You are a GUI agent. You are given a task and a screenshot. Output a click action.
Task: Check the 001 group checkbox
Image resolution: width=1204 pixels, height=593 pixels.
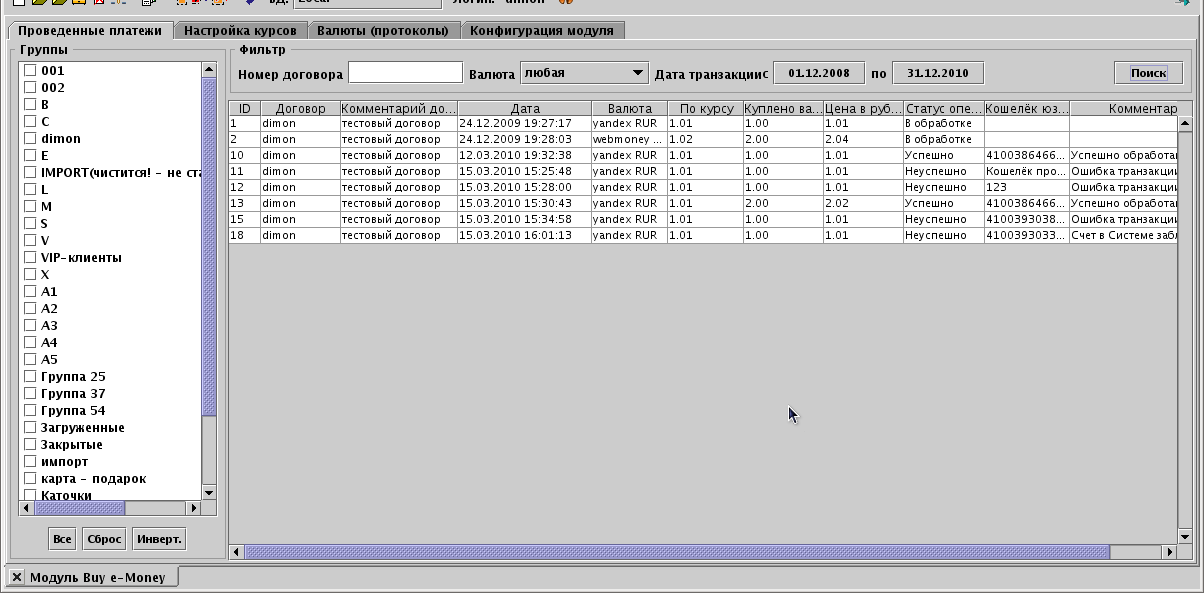(30, 70)
